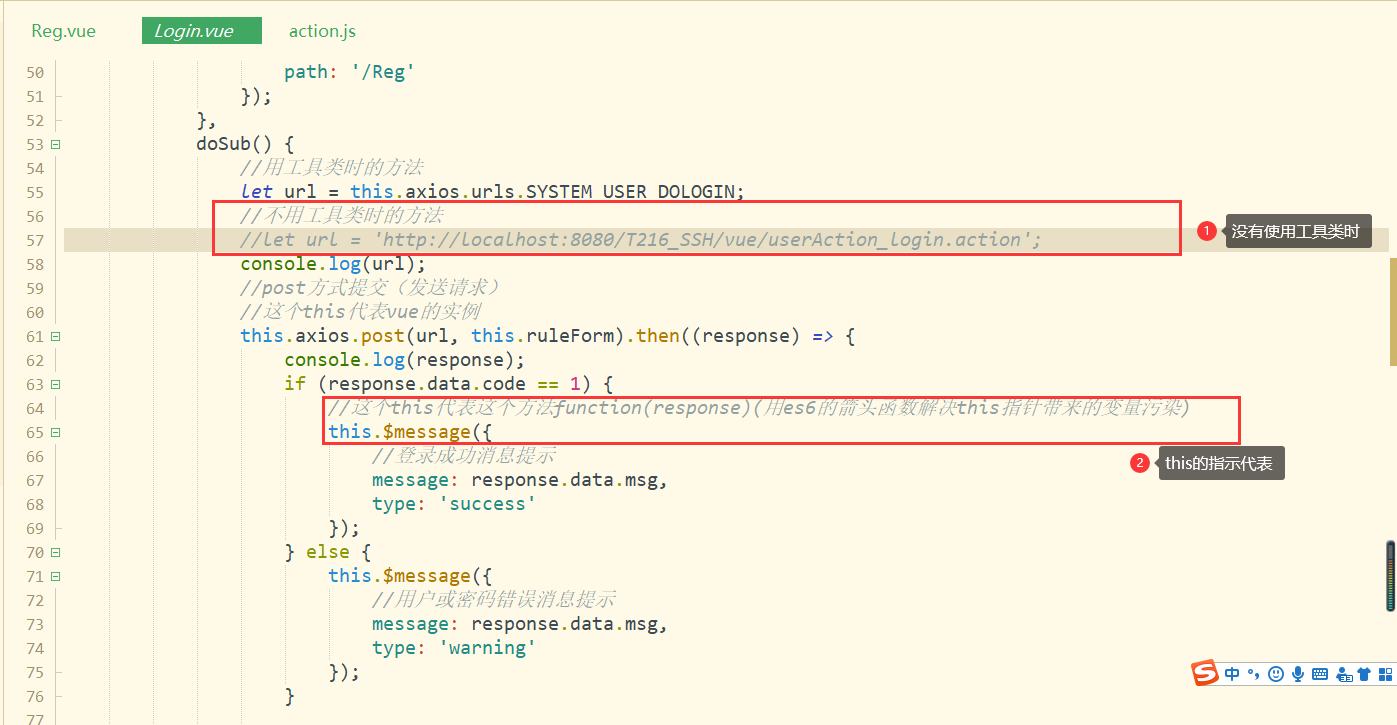Click the comment "//用工具类时的方法"

point(331,168)
